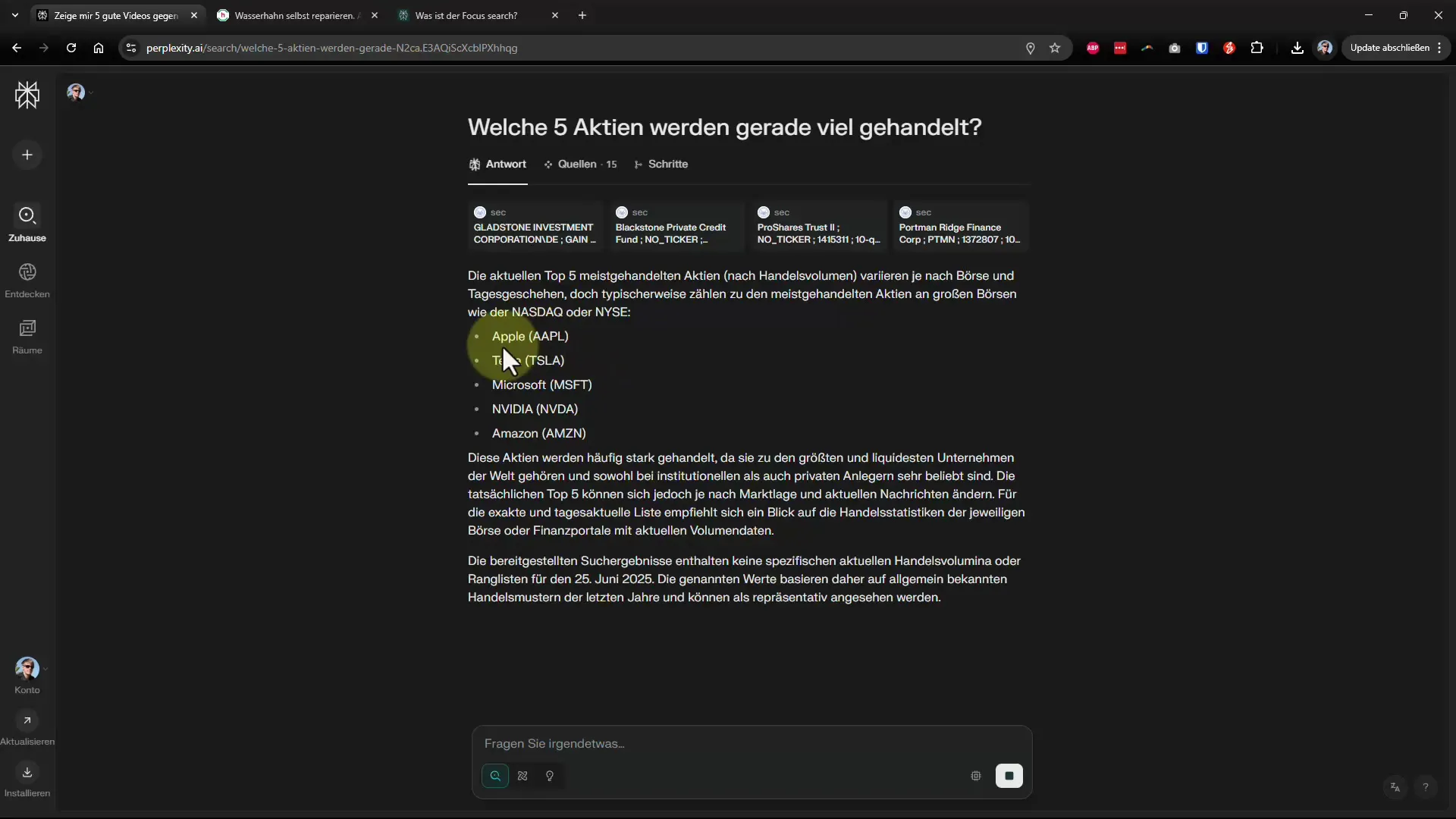This screenshot has width=1456, height=819.
Task: Start a new thread with plus icon
Action: [x=27, y=155]
